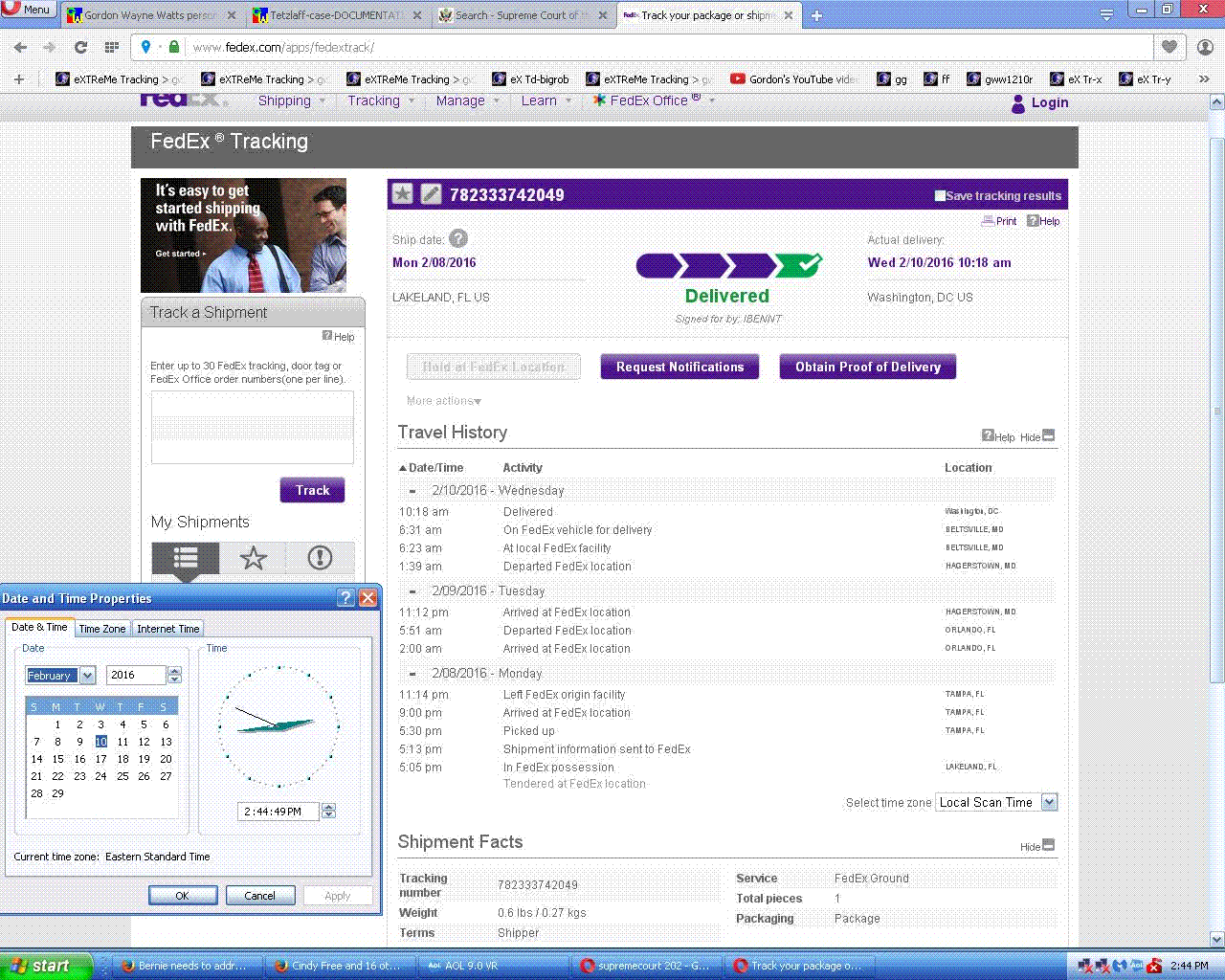The image size is (1225, 980).
Task: Tick the Save tracking results checkbox
Action: [x=940, y=196]
